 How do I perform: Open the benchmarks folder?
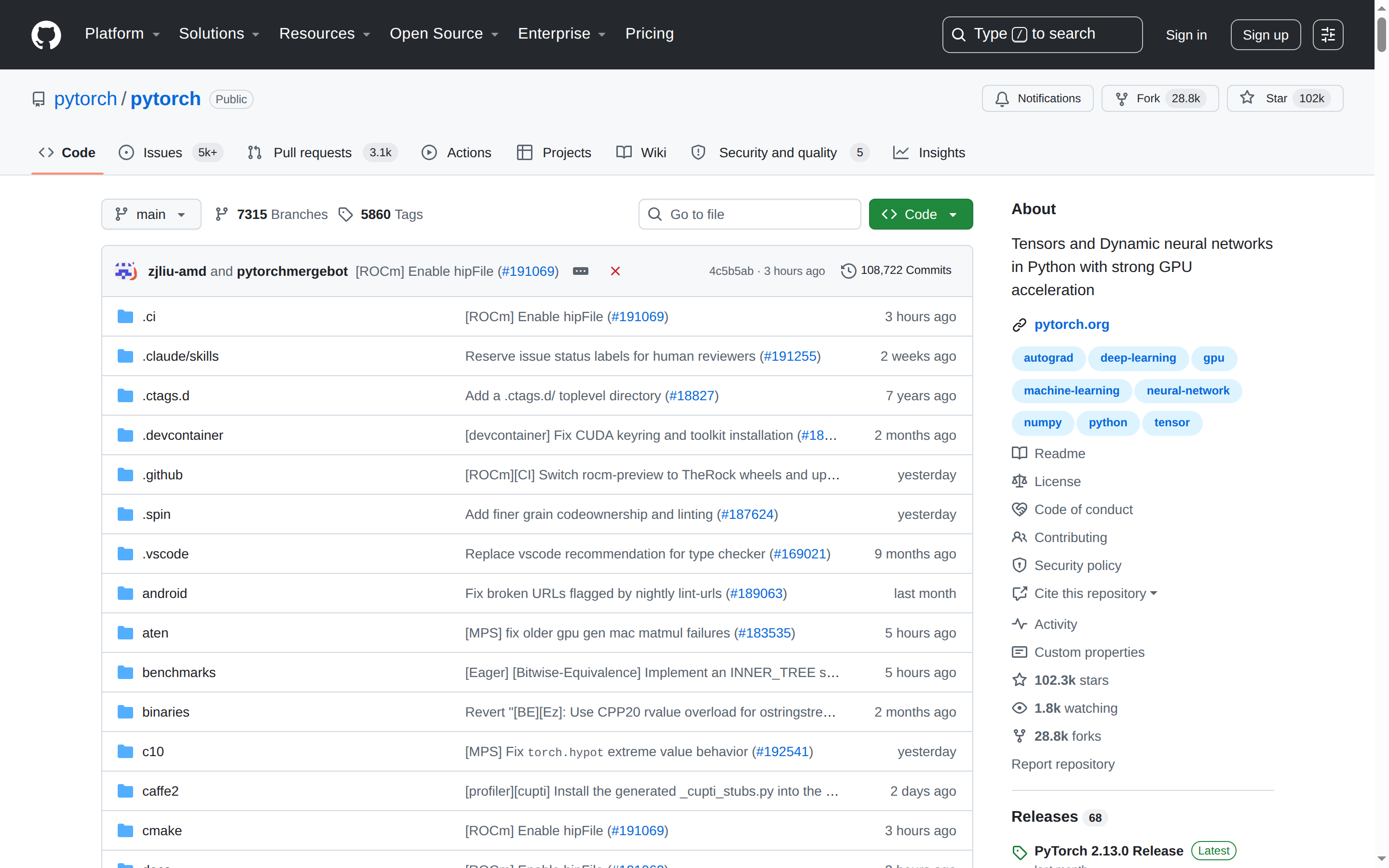click(x=178, y=672)
